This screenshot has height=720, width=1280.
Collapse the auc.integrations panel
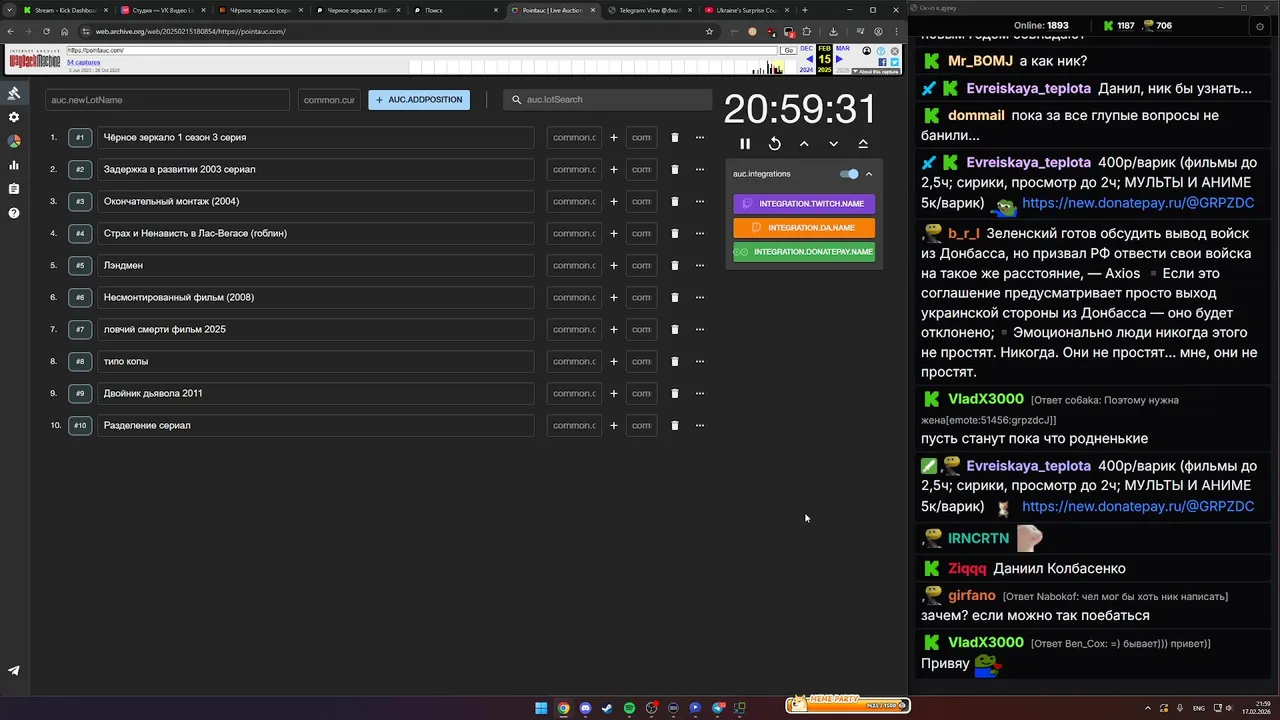click(x=869, y=174)
